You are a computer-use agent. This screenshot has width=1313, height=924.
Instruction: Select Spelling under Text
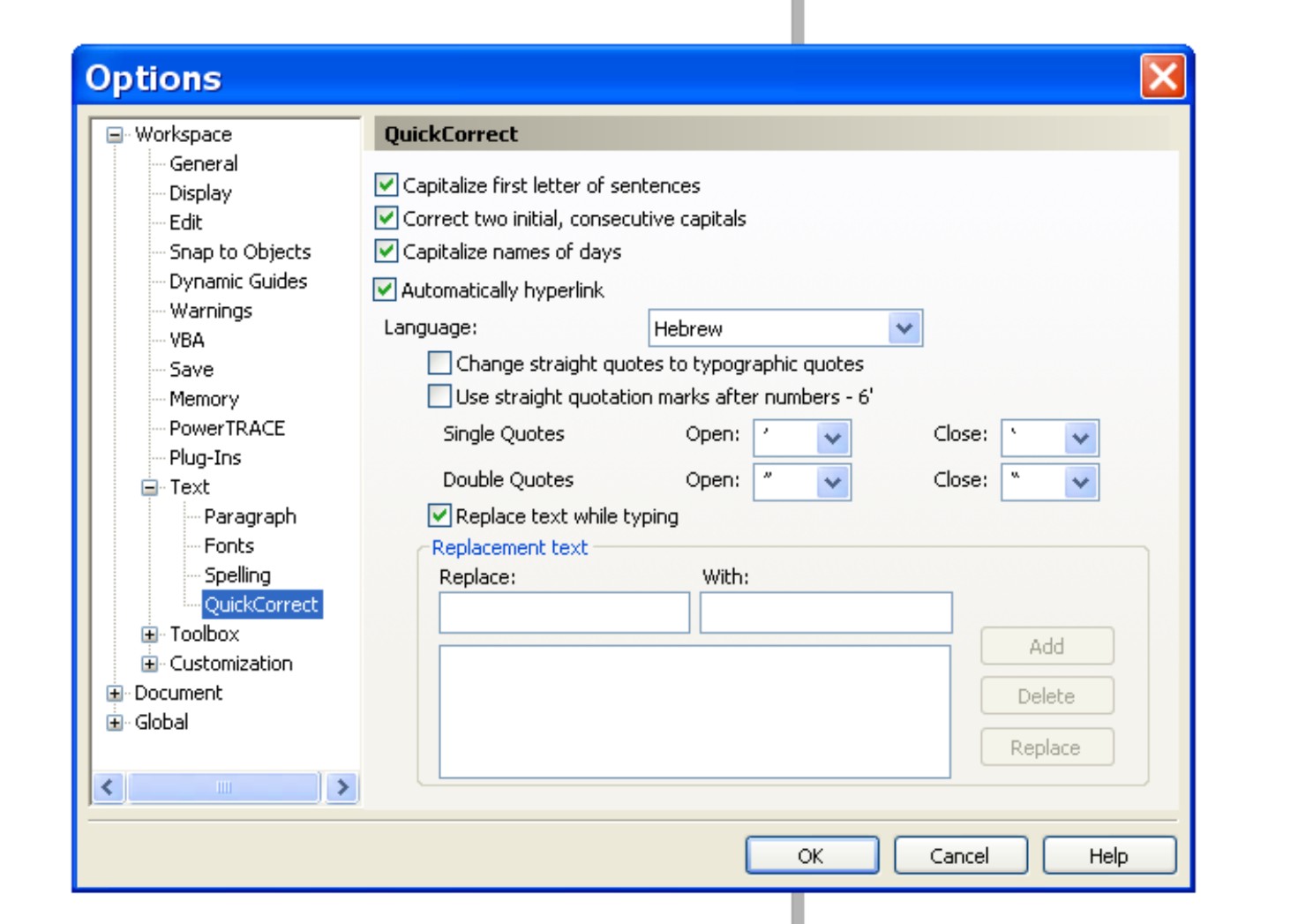(237, 575)
